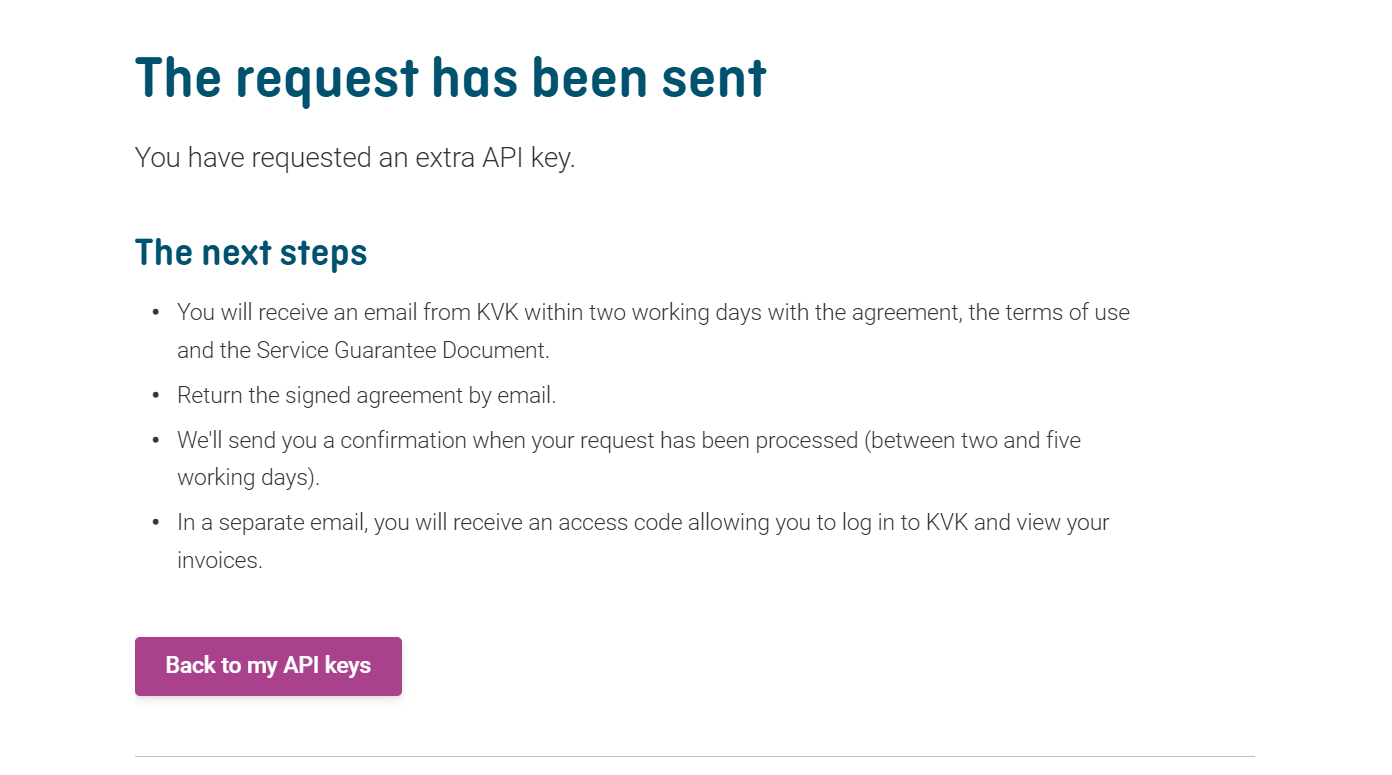Viewport: 1392px width, 775px height.
Task: Click Return the signed agreement by email
Action: (366, 395)
